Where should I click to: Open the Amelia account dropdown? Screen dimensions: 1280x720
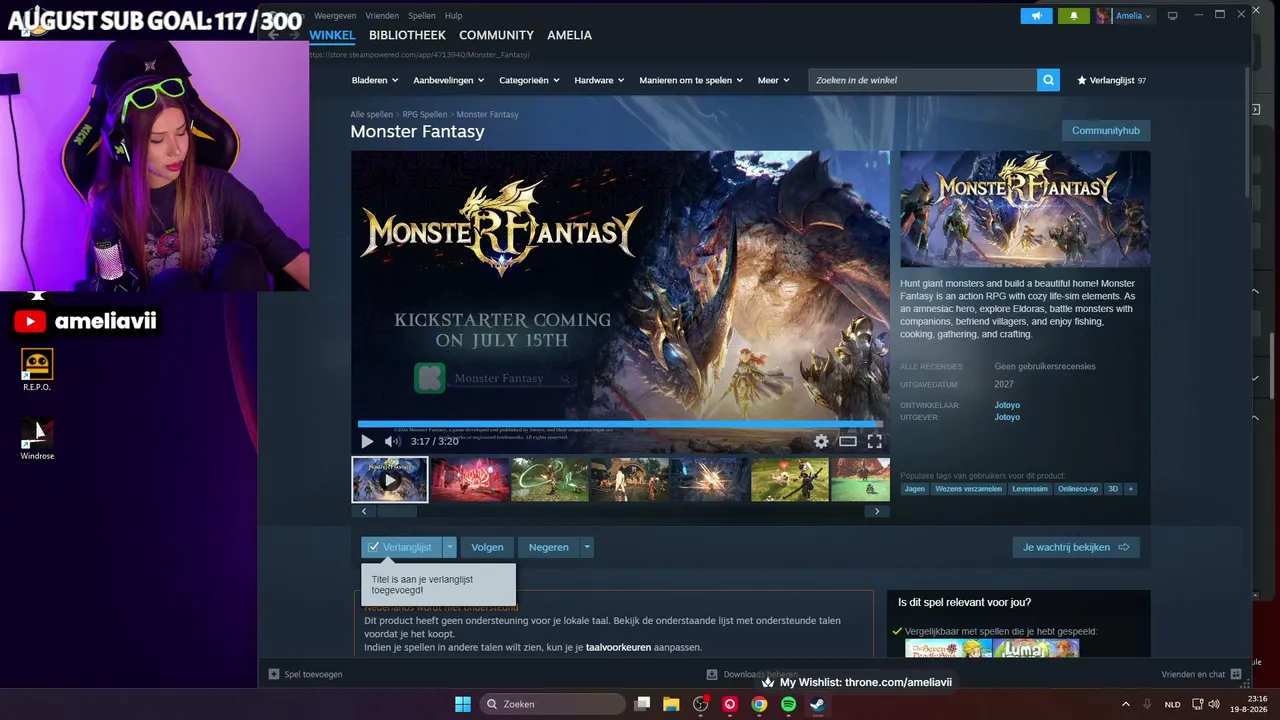(x=1125, y=15)
